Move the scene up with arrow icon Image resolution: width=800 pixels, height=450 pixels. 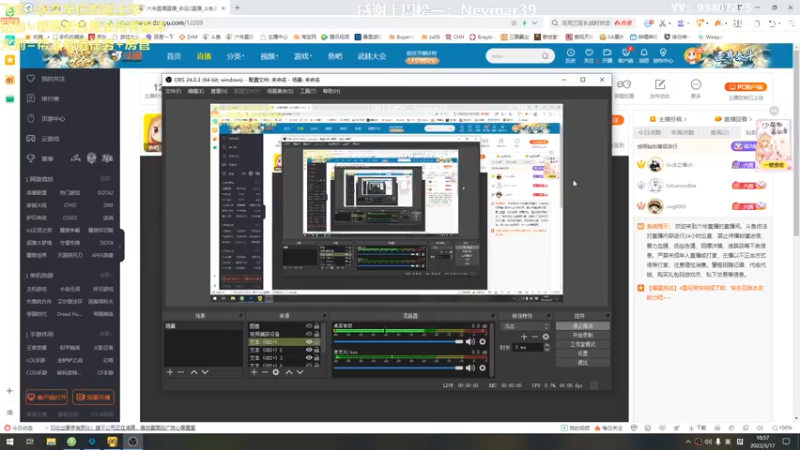[x=194, y=372]
